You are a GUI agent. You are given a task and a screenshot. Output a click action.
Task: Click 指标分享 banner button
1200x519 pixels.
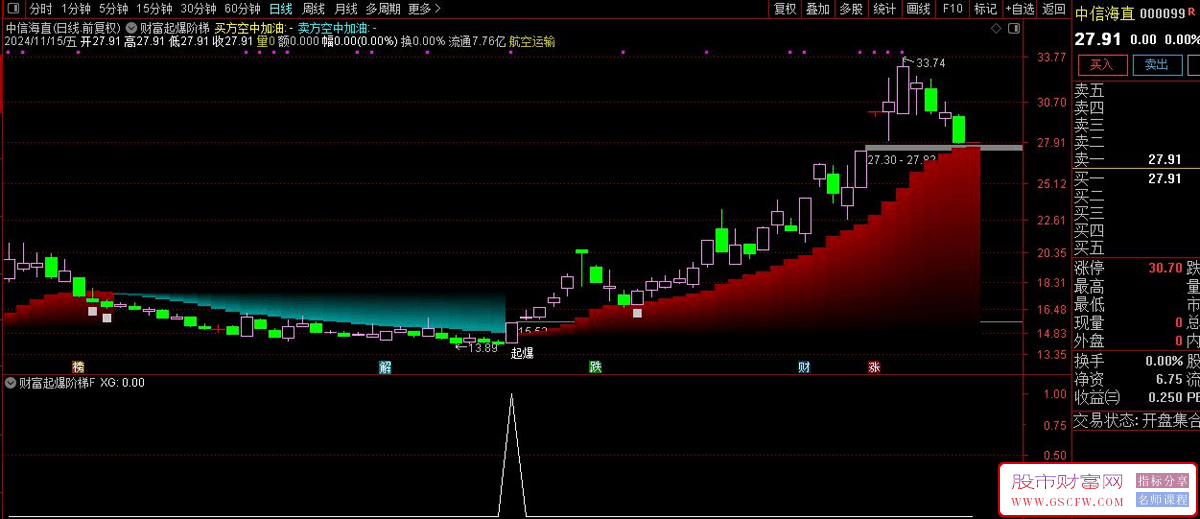click(1163, 481)
